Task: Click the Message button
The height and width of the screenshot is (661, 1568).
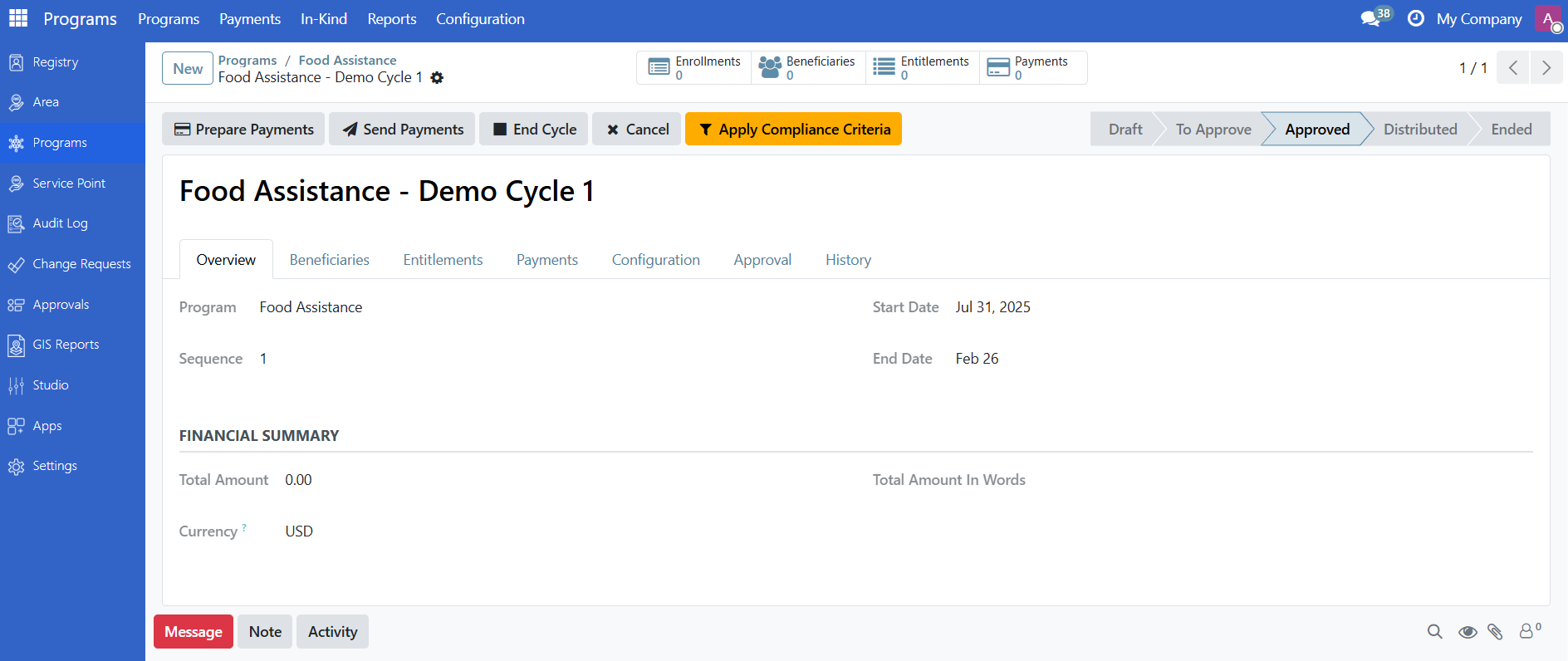Action: [194, 632]
